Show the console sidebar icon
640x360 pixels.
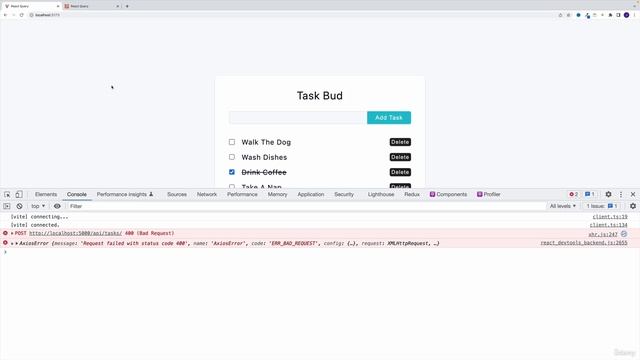7,206
